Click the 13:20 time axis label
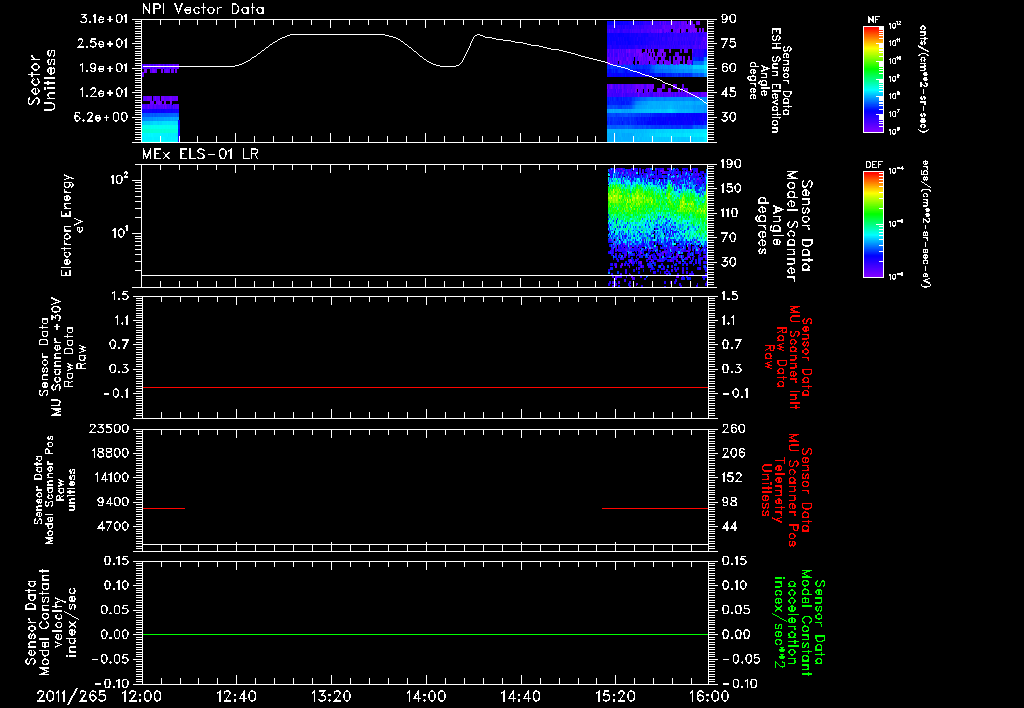Screen dimensions: 1024x708 pyautogui.click(x=331, y=696)
